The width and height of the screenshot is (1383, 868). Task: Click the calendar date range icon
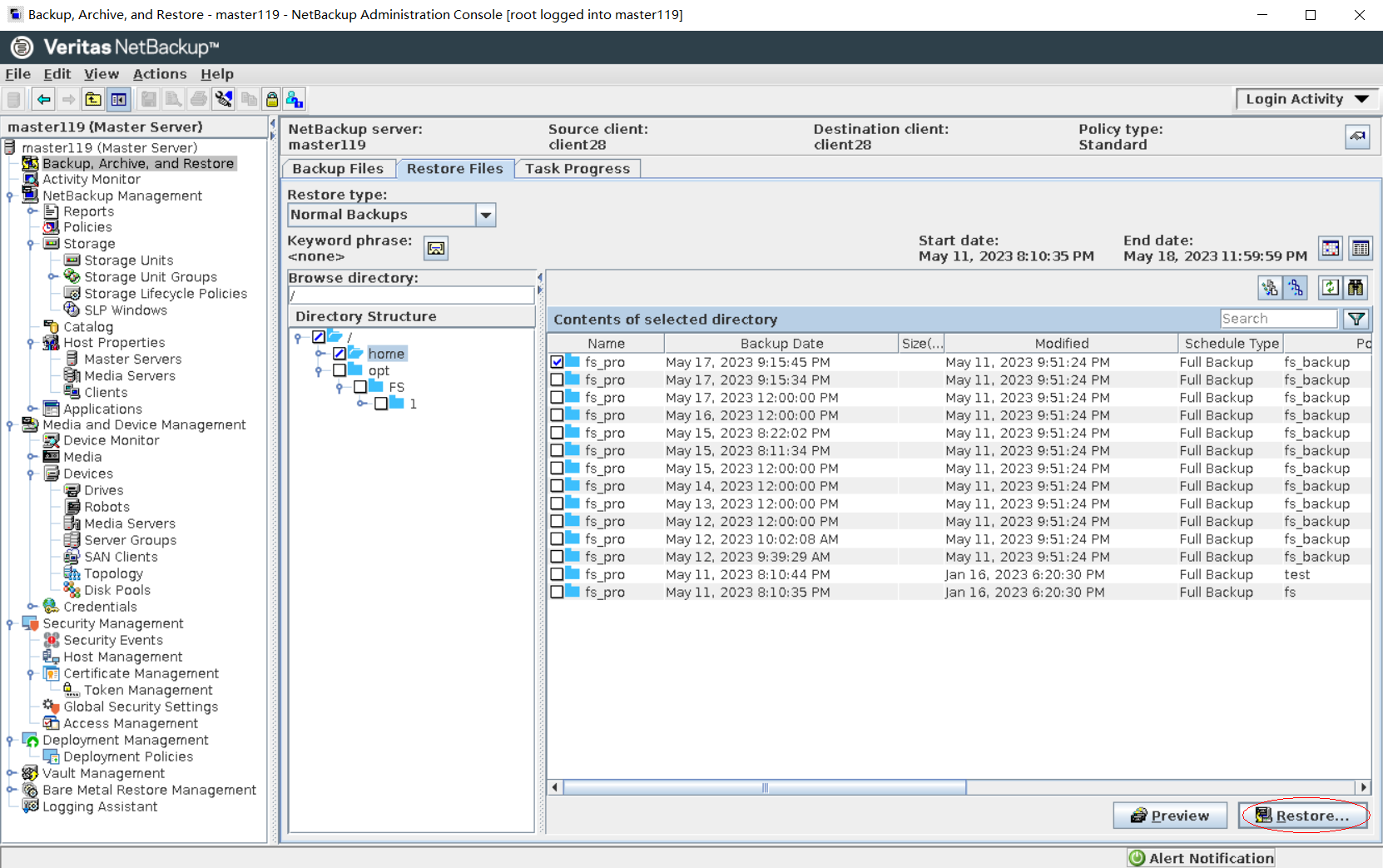pos(1331,248)
